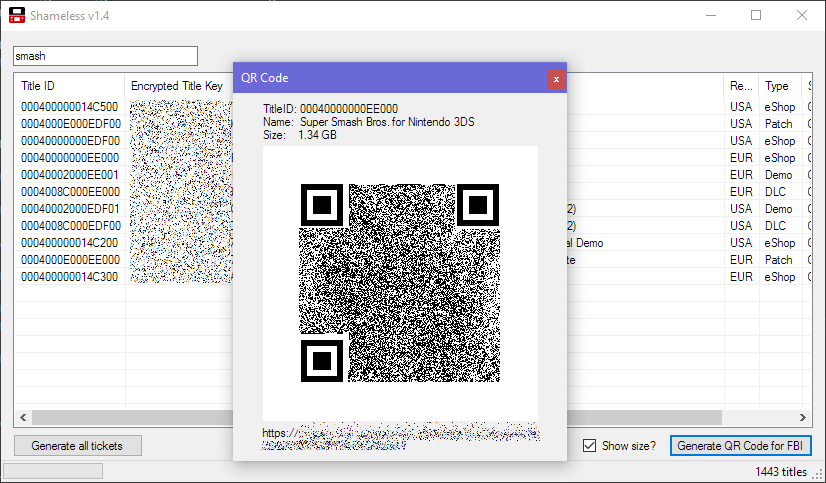Click the Shameless v1.4 window title text

(70, 16)
